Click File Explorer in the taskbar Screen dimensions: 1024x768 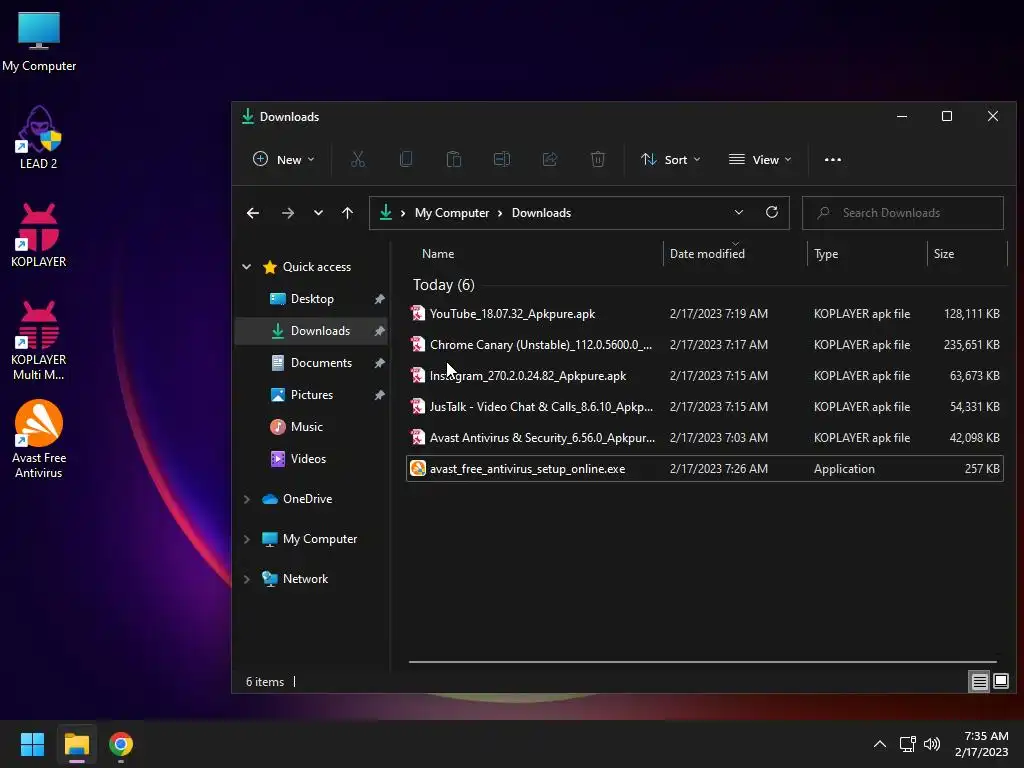[76, 744]
